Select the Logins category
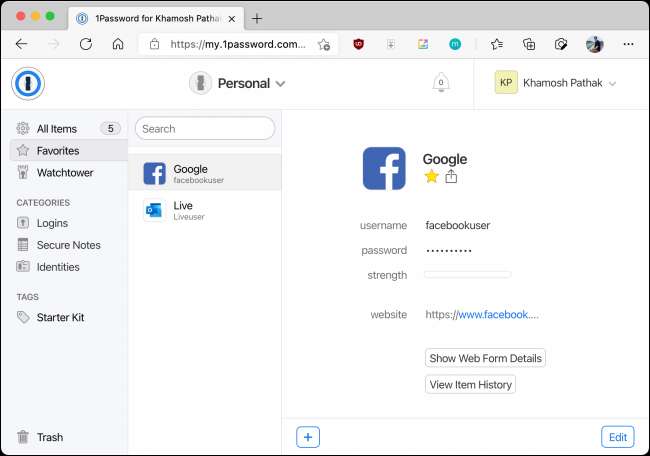The width and height of the screenshot is (650, 456). (x=68, y=223)
